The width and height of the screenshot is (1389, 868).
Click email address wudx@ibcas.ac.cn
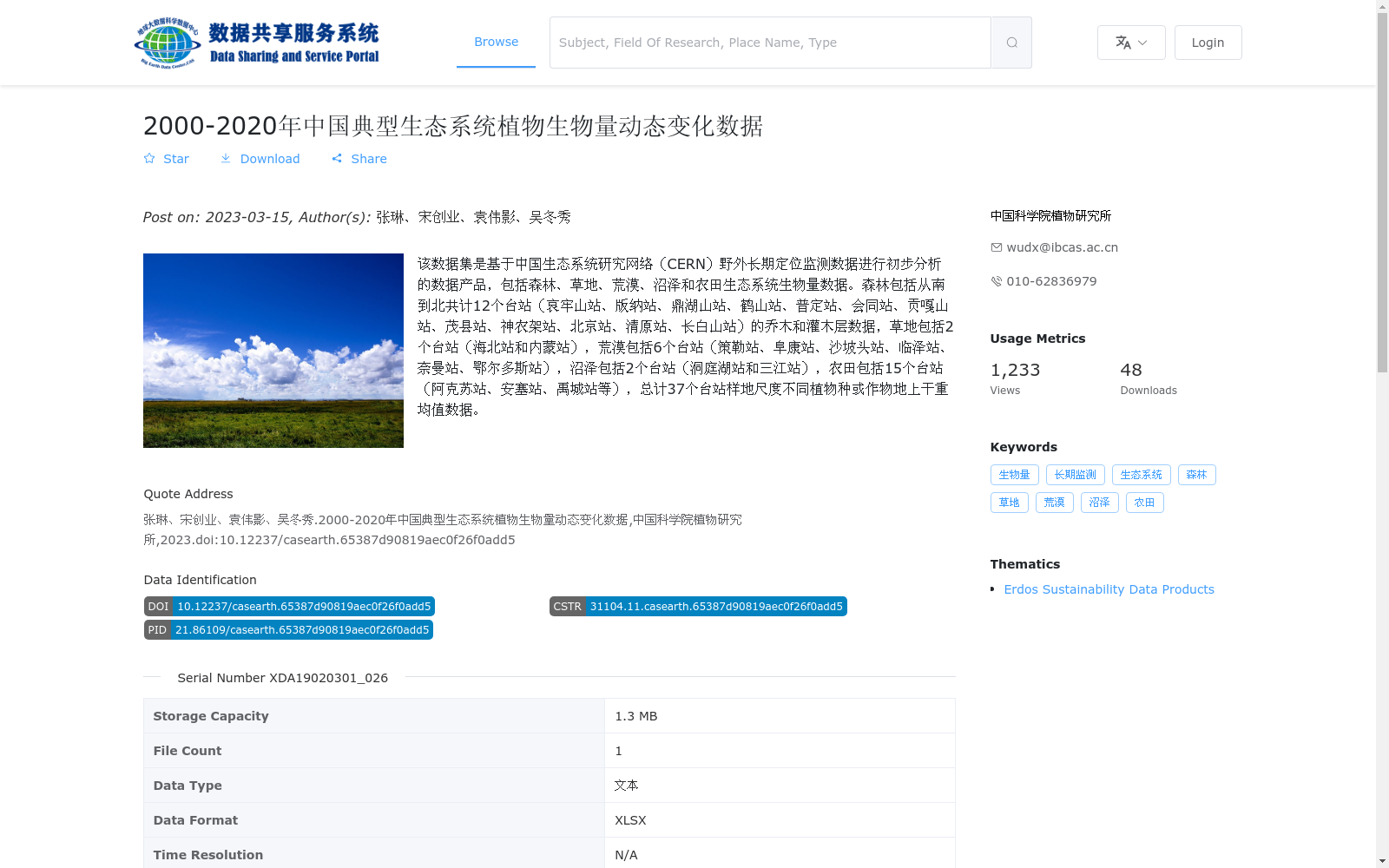click(x=1063, y=247)
